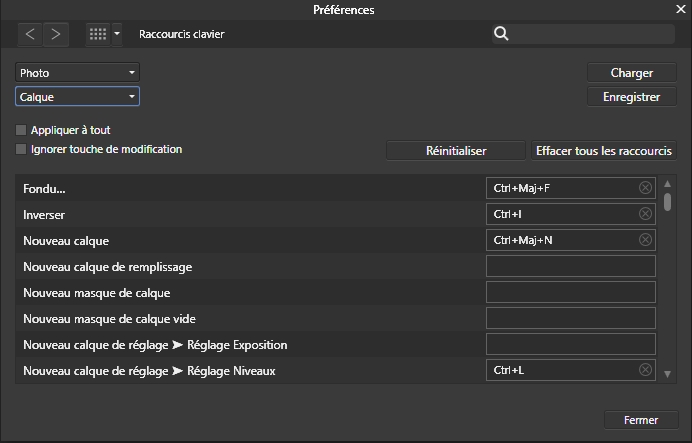The image size is (692, 443).
Task: Toggle Ignorer touche de modification checkbox
Action: [x=21, y=150]
